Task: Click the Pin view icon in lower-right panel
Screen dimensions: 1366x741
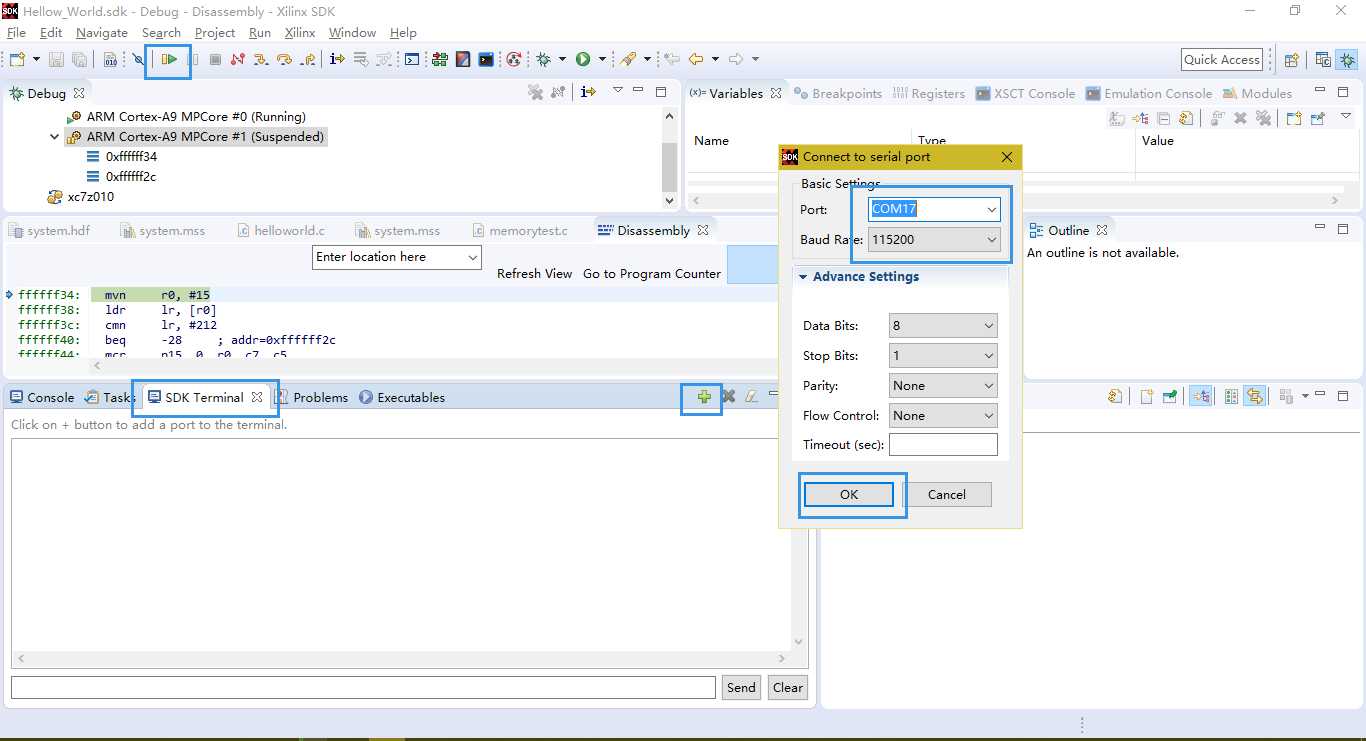Action: (x=1169, y=397)
